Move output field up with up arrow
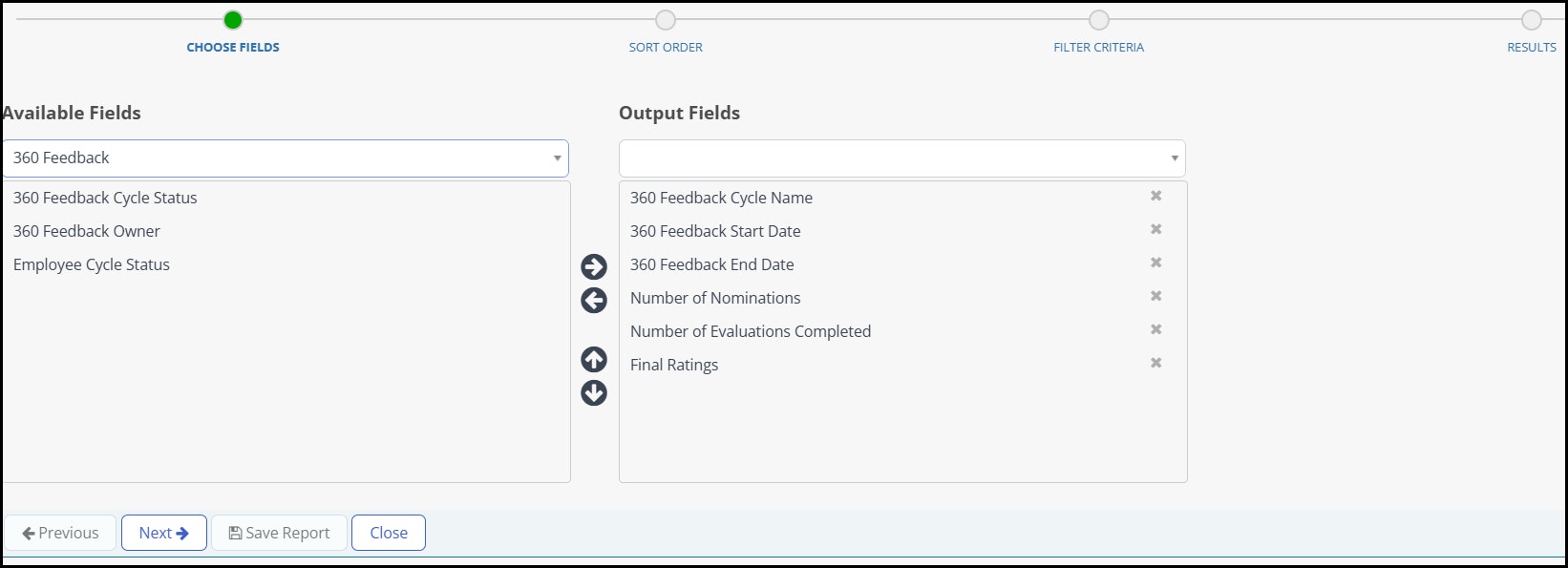This screenshot has width=1568, height=568. click(594, 359)
